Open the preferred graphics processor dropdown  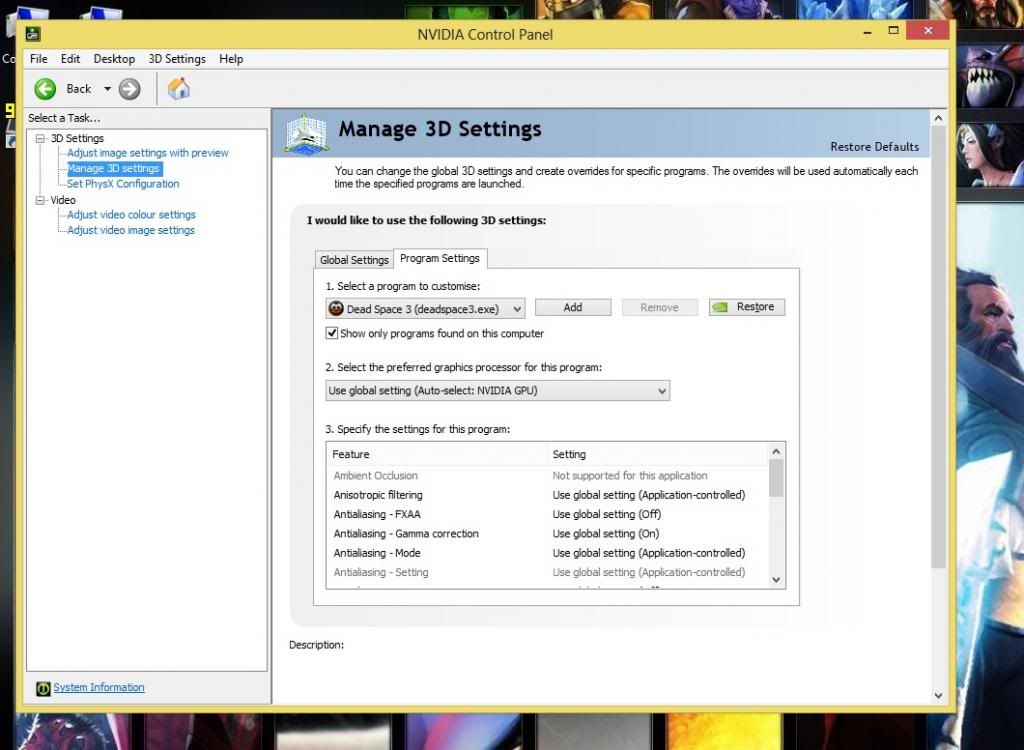tap(661, 391)
